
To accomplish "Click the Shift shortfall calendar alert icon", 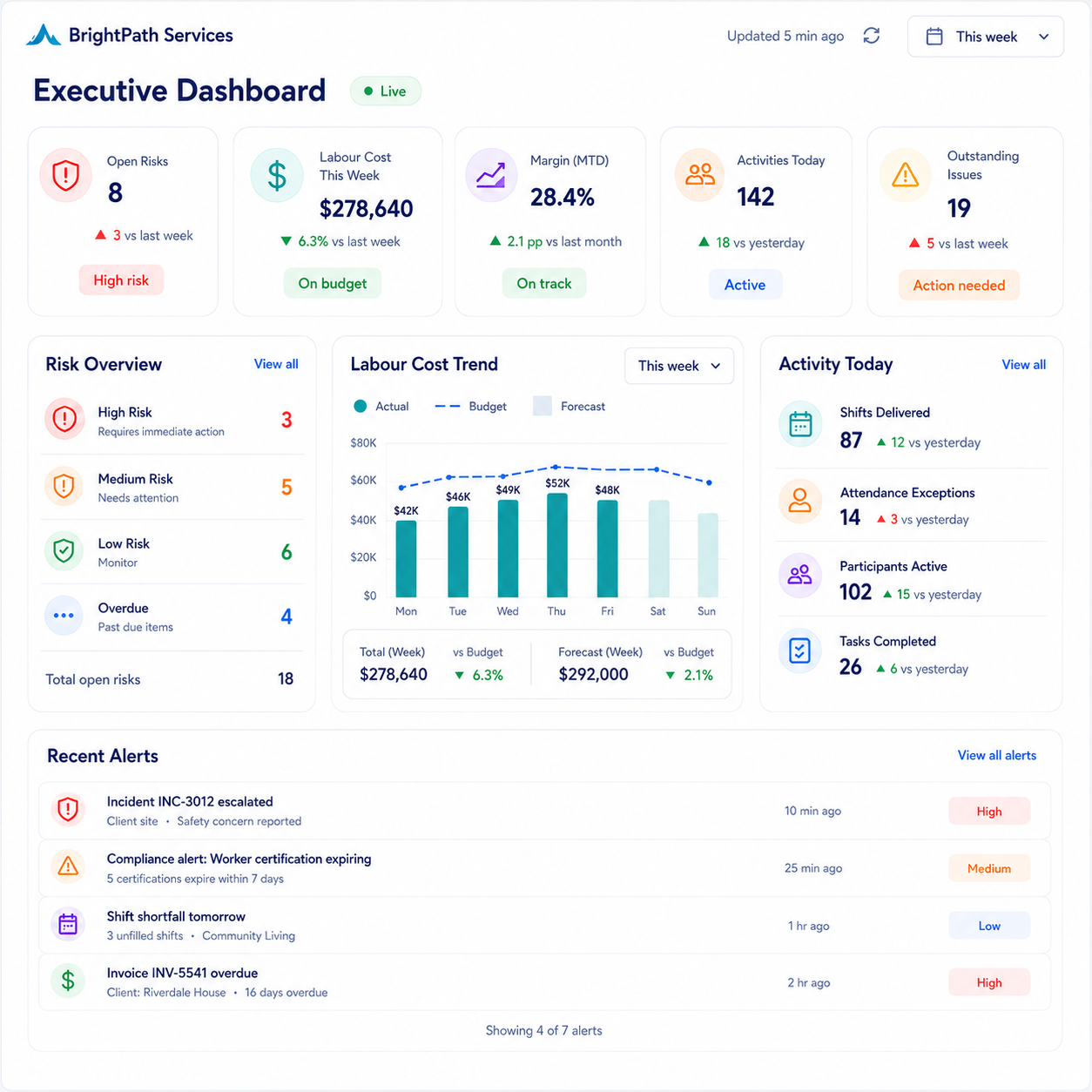I will click(x=68, y=924).
